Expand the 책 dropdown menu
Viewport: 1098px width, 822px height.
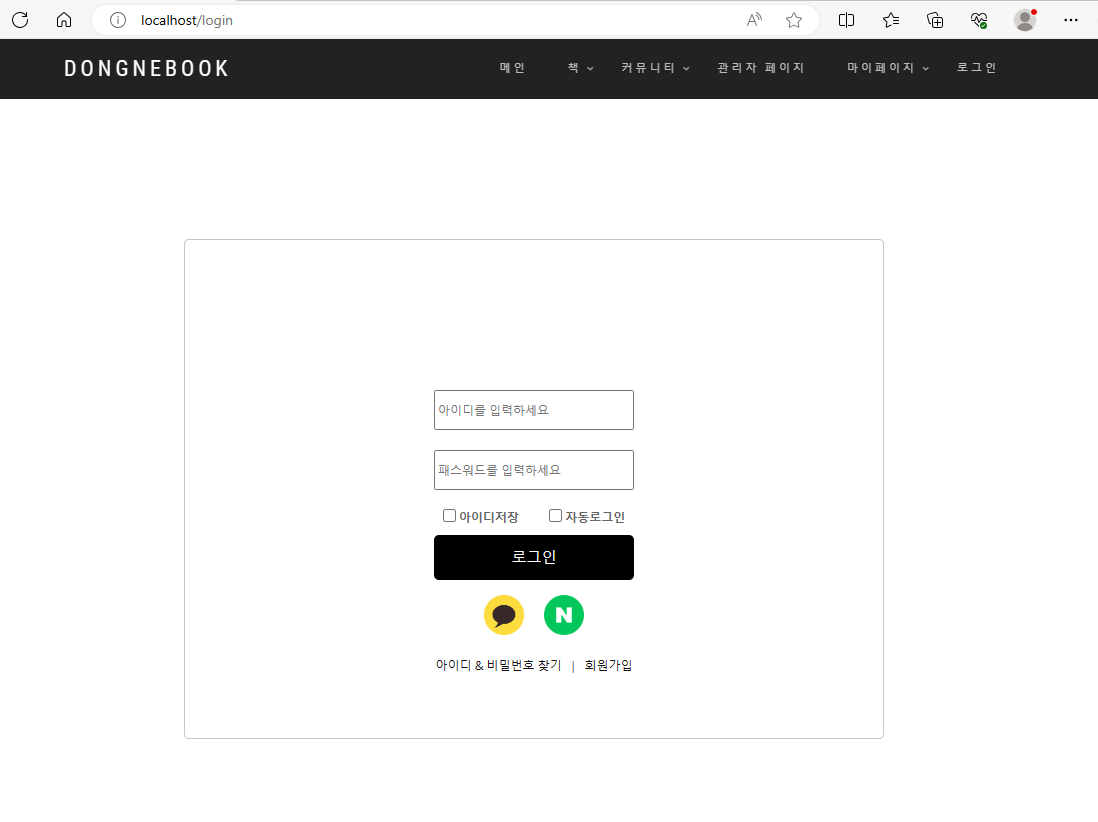tap(581, 68)
